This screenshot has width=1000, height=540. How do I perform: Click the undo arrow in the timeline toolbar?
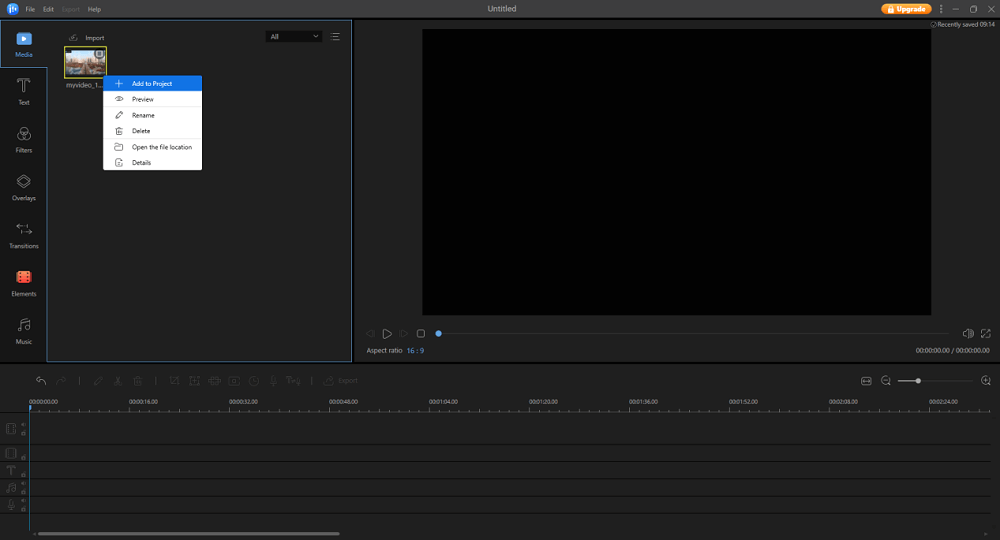click(x=41, y=381)
